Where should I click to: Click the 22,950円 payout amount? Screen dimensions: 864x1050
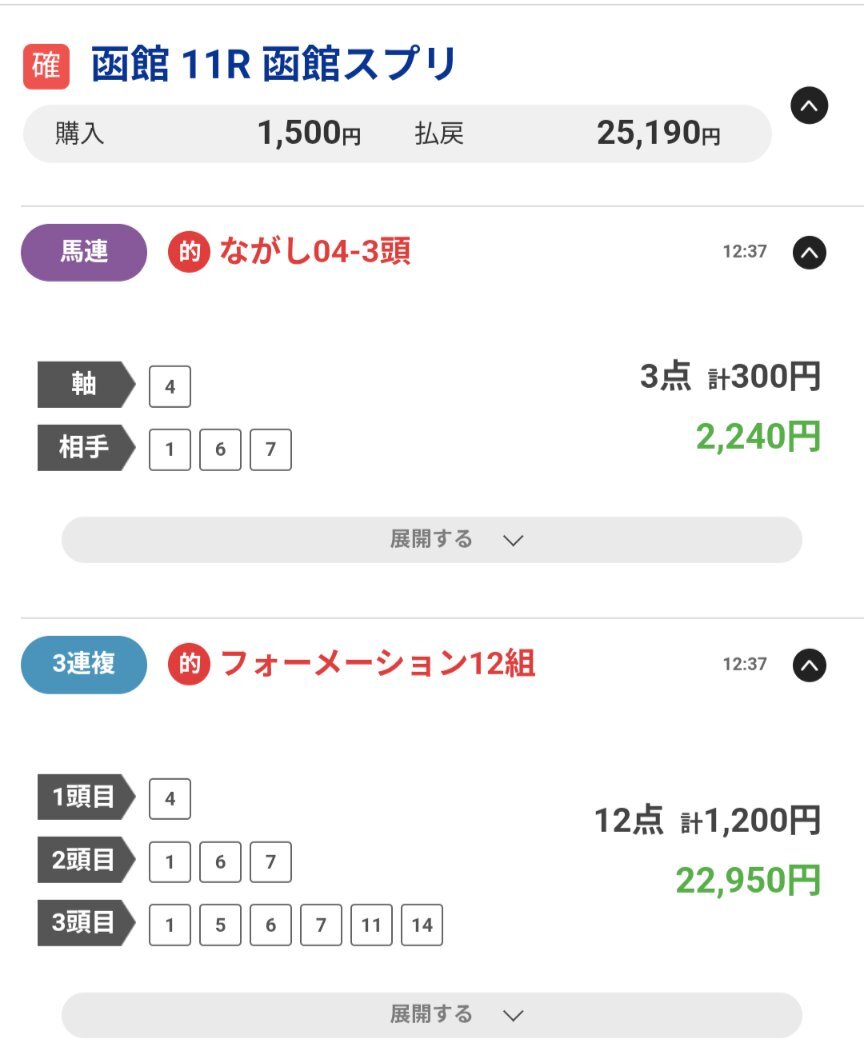(x=748, y=880)
